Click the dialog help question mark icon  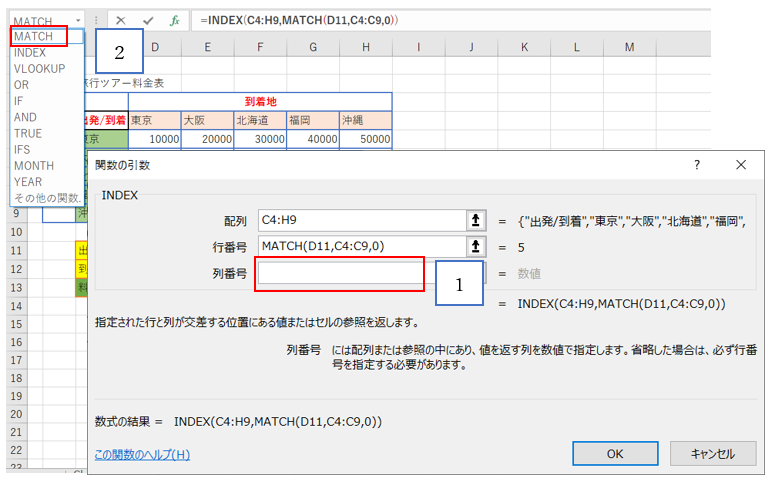tap(697, 165)
